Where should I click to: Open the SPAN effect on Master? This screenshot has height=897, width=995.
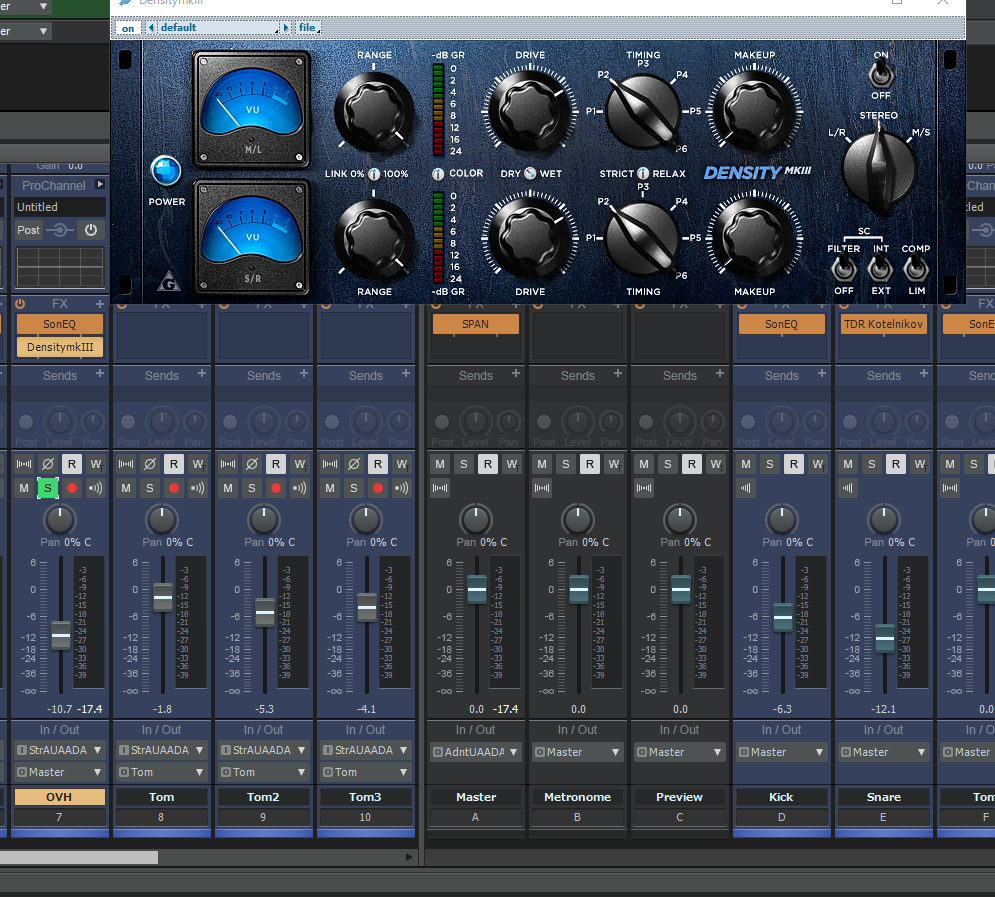click(x=476, y=324)
